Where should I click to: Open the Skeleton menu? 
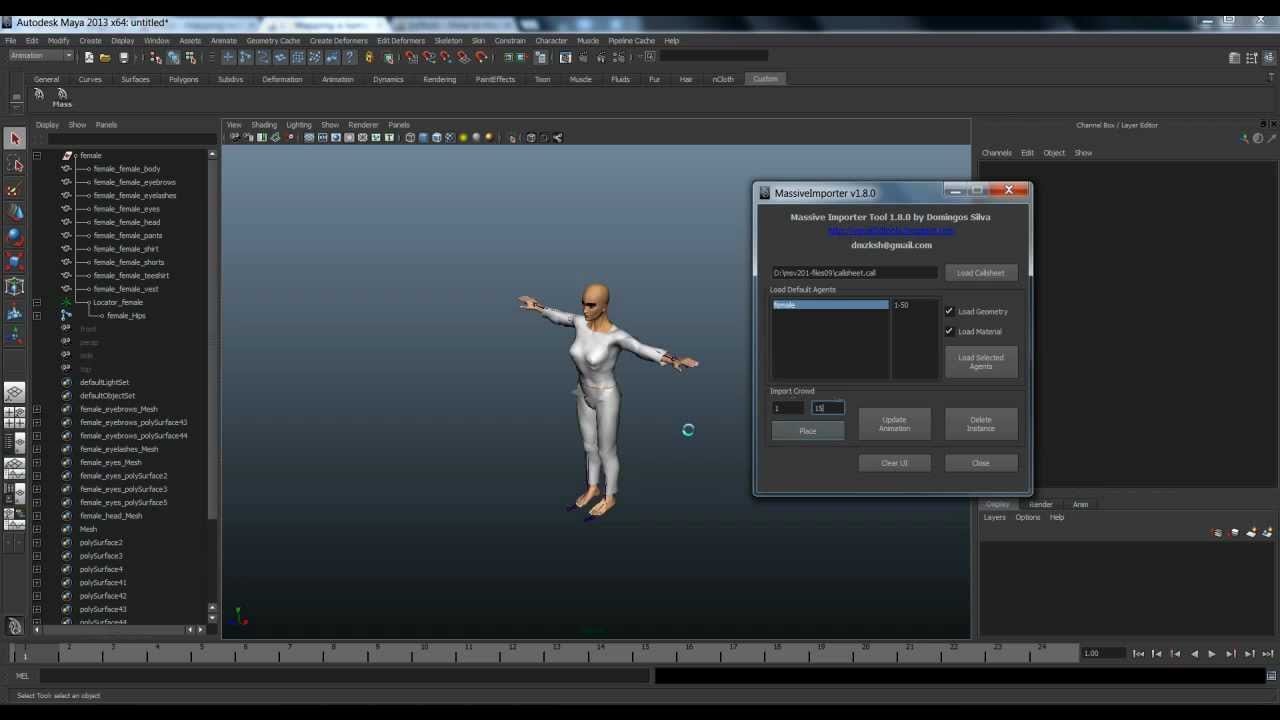tap(448, 41)
